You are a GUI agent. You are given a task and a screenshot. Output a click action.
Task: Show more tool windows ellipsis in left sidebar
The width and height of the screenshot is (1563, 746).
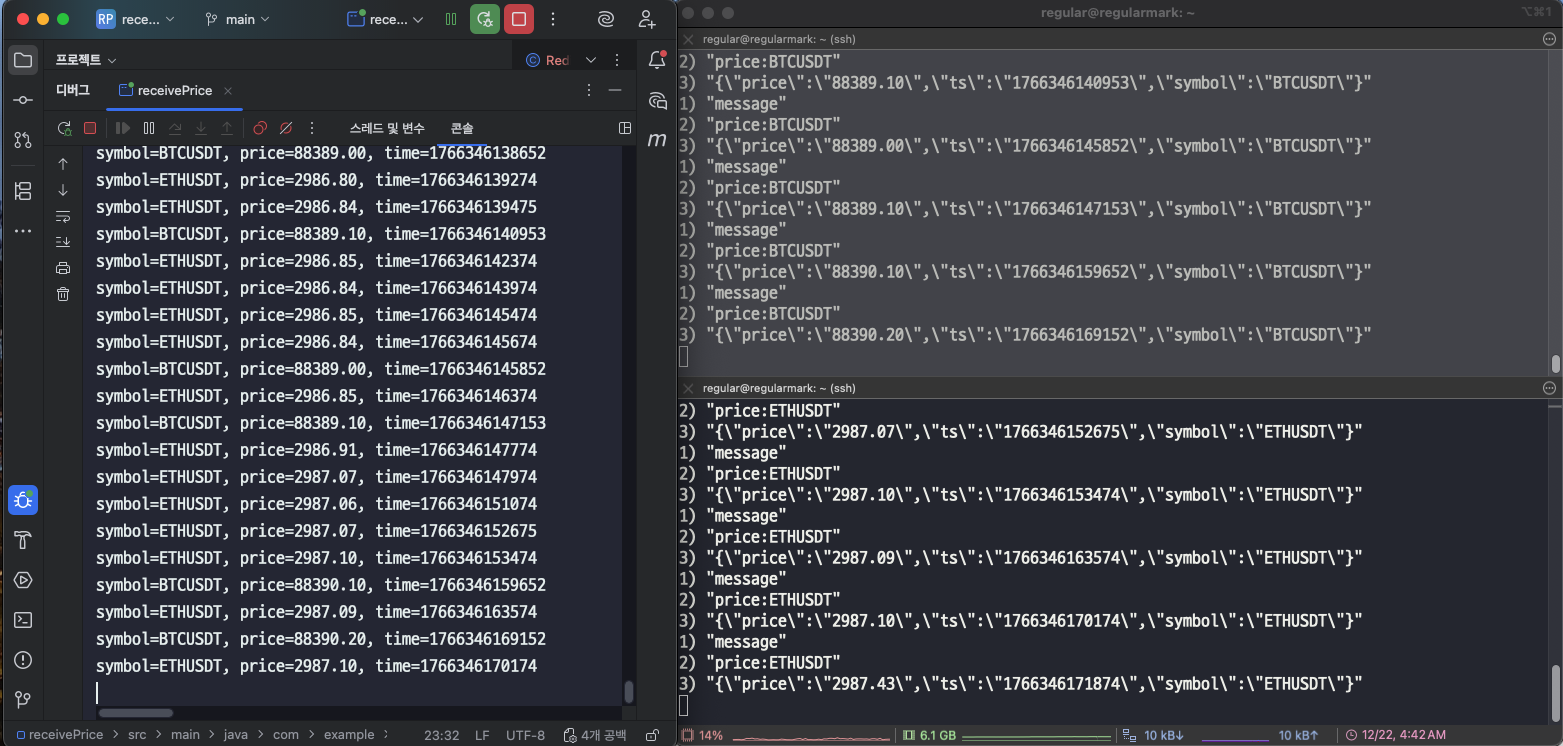tap(23, 231)
